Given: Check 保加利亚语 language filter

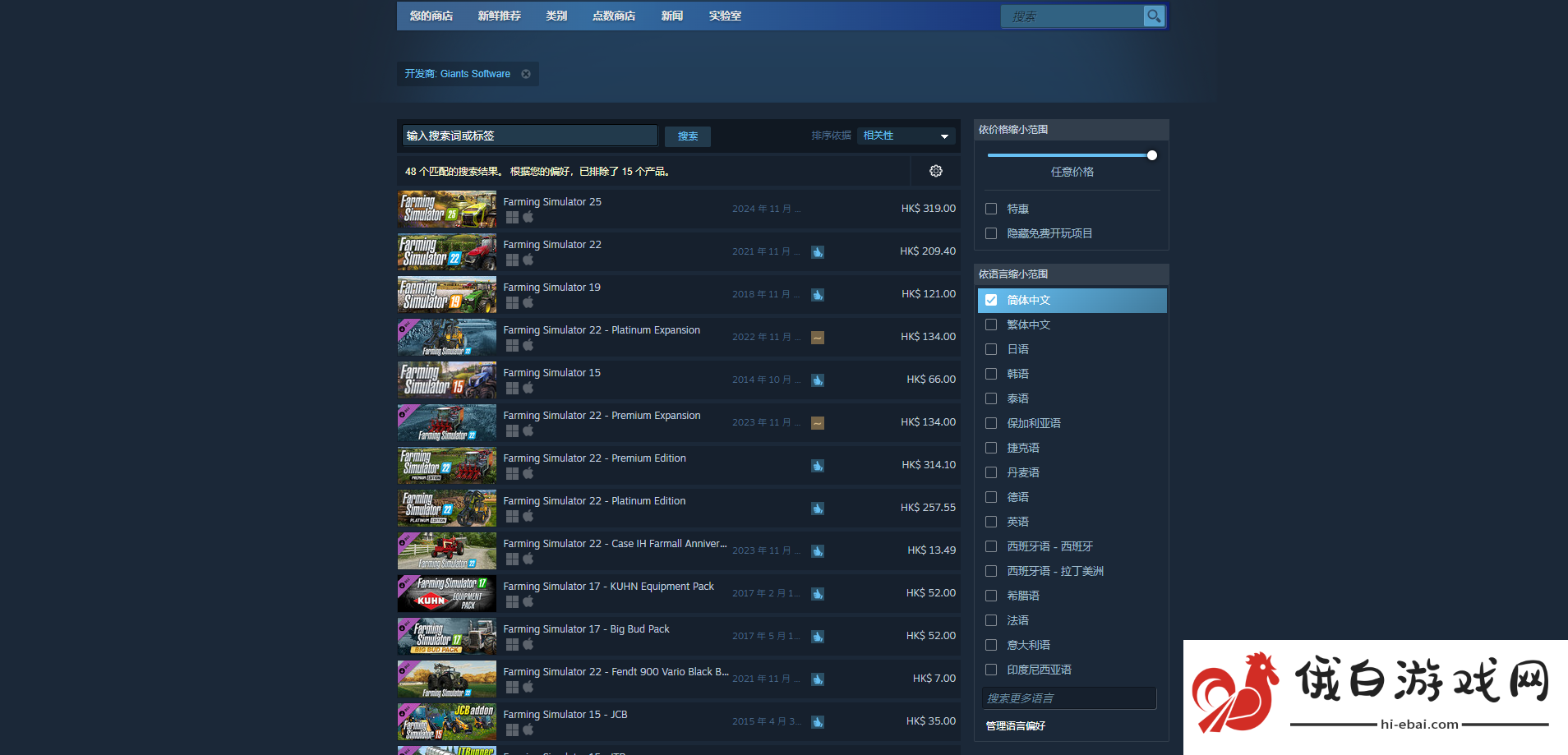Looking at the screenshot, I should pos(991,423).
